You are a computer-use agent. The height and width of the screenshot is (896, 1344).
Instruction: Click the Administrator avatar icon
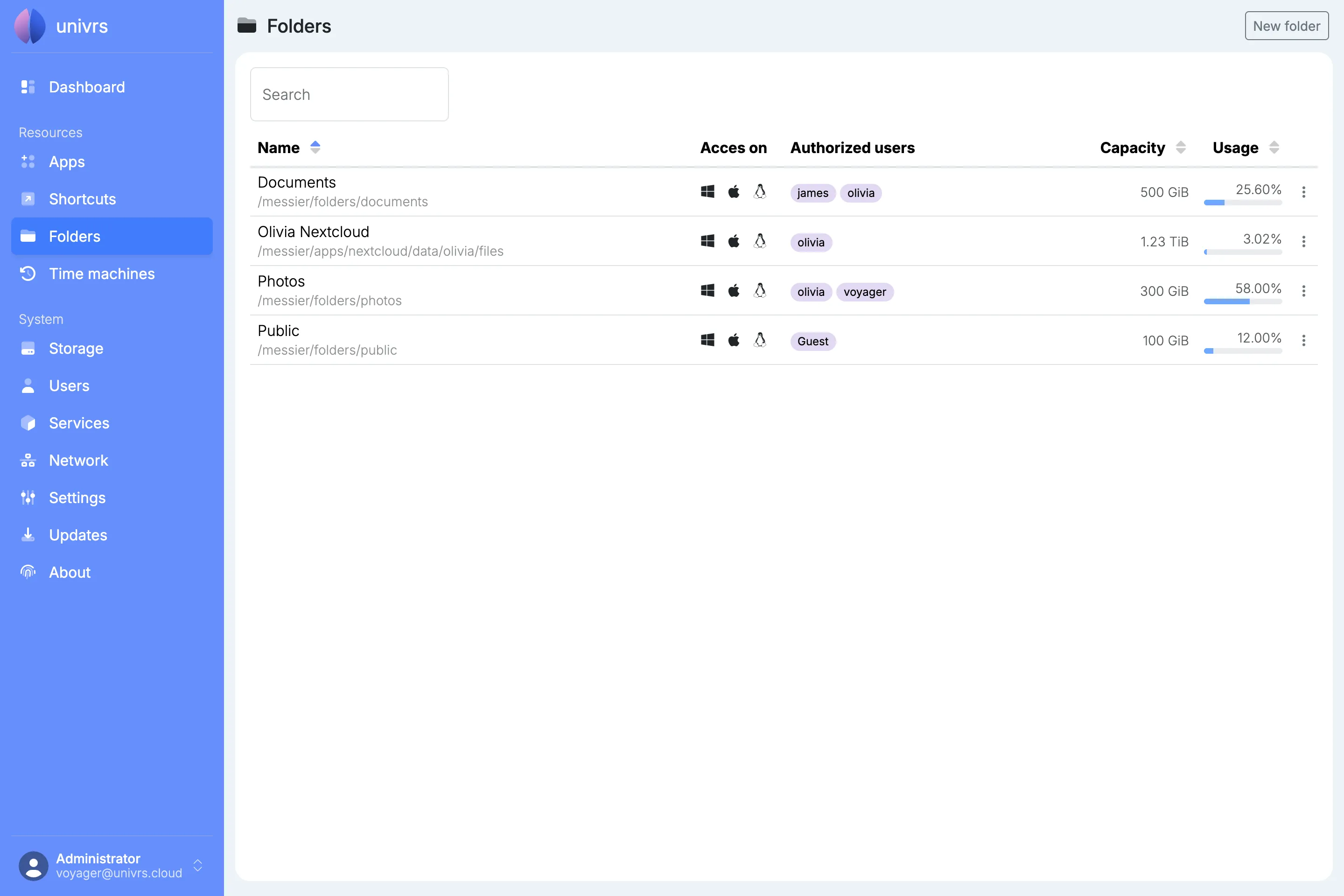[x=34, y=866]
